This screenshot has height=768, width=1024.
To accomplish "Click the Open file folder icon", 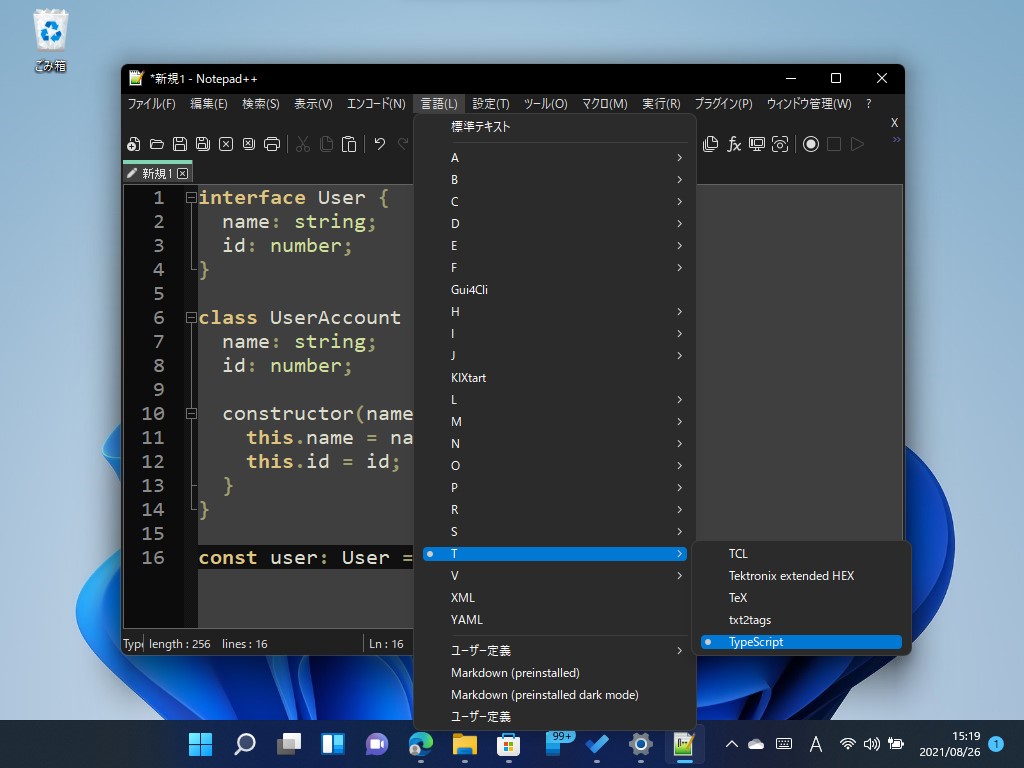I will [156, 144].
